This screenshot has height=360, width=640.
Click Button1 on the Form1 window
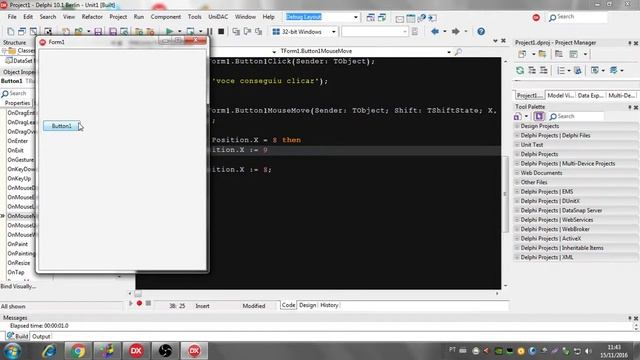61,126
